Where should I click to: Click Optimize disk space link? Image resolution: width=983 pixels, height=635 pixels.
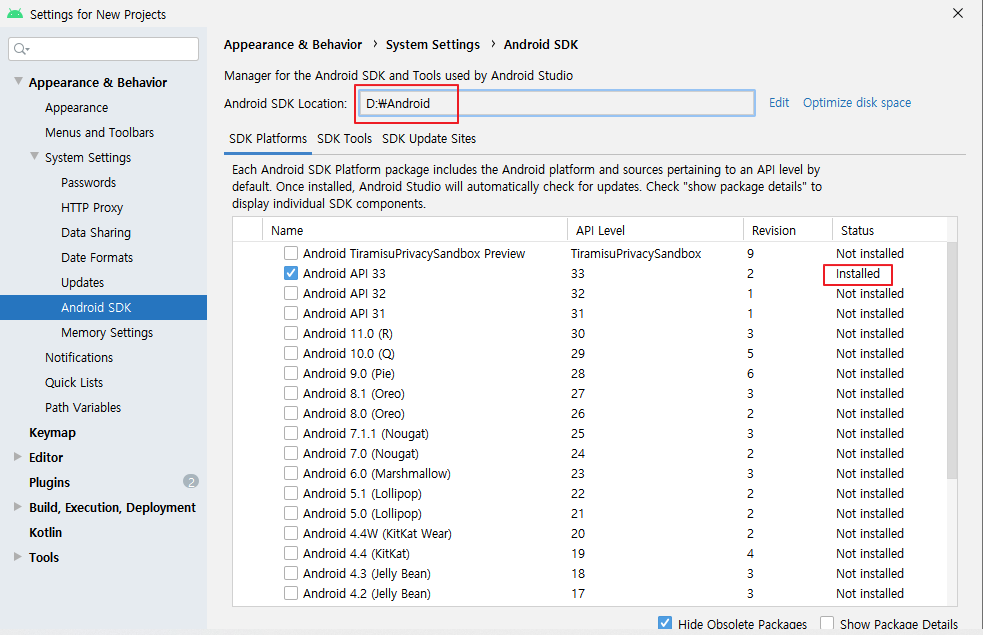point(857,103)
